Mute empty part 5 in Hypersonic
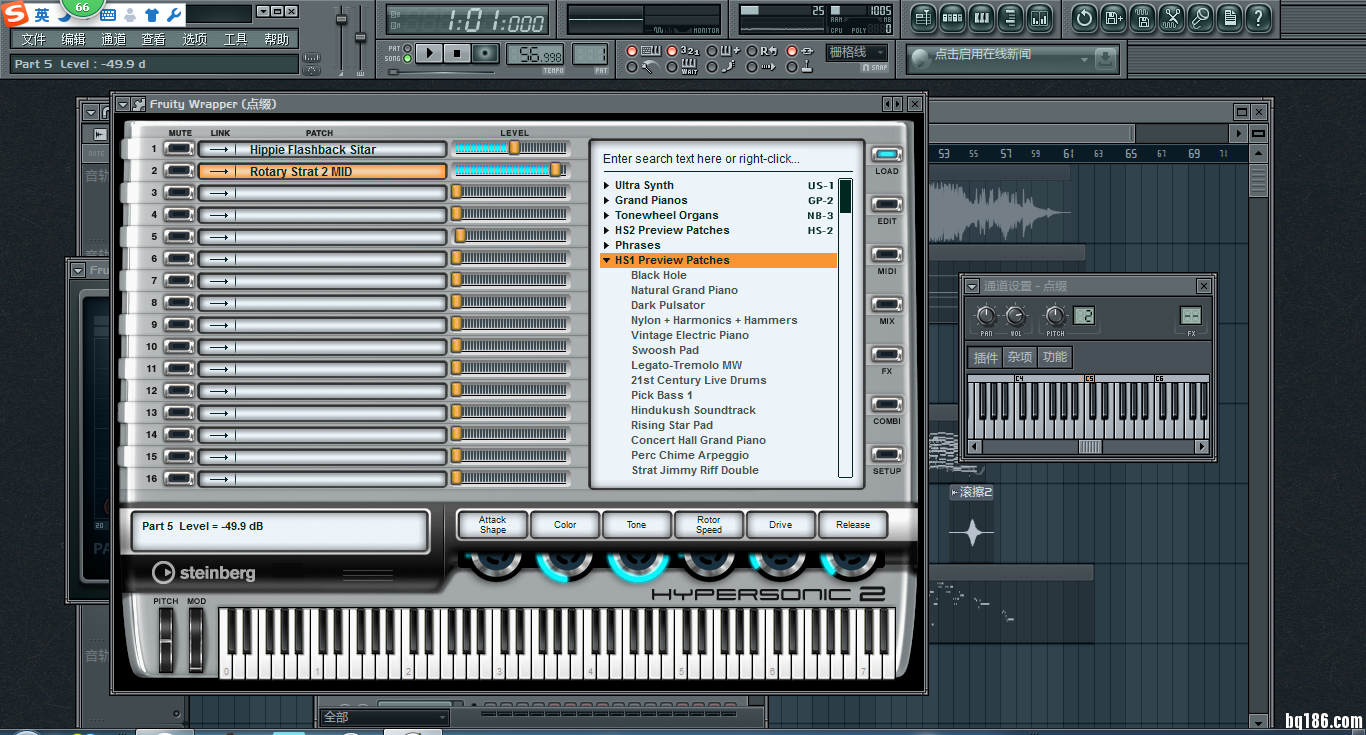This screenshot has width=1366, height=735. coord(179,237)
